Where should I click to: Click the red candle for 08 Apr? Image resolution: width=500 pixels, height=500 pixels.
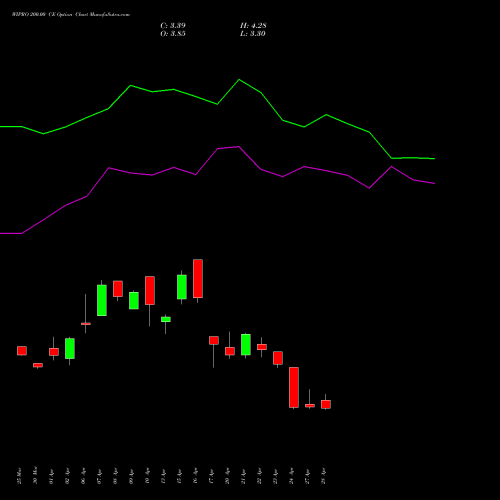point(118,289)
